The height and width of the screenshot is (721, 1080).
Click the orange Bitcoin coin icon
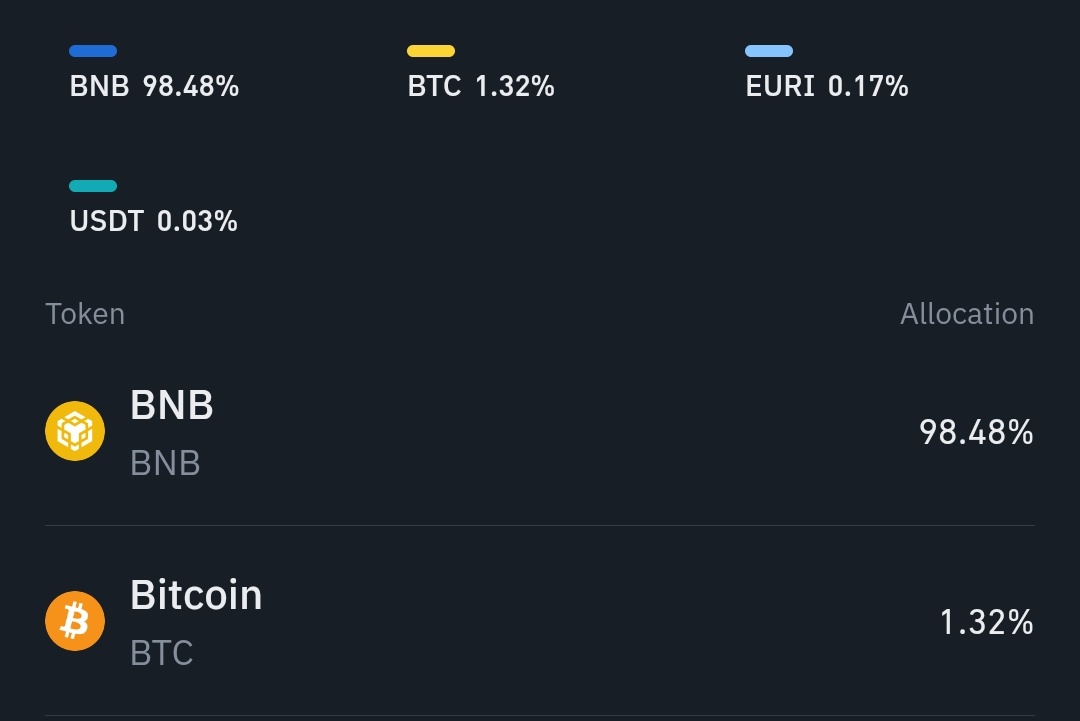pyautogui.click(x=75, y=621)
